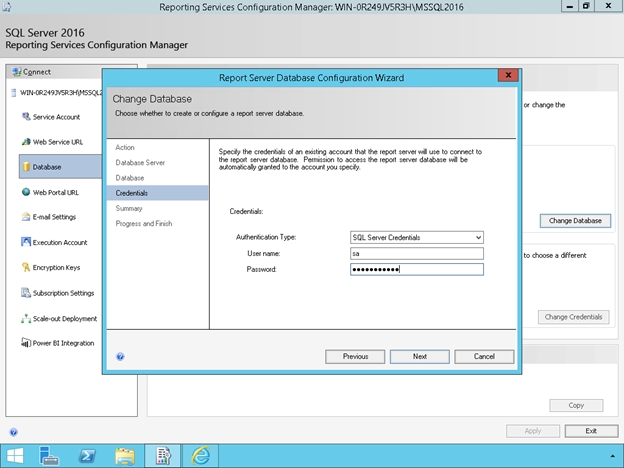Open the Web Service URL icon

[25, 142]
